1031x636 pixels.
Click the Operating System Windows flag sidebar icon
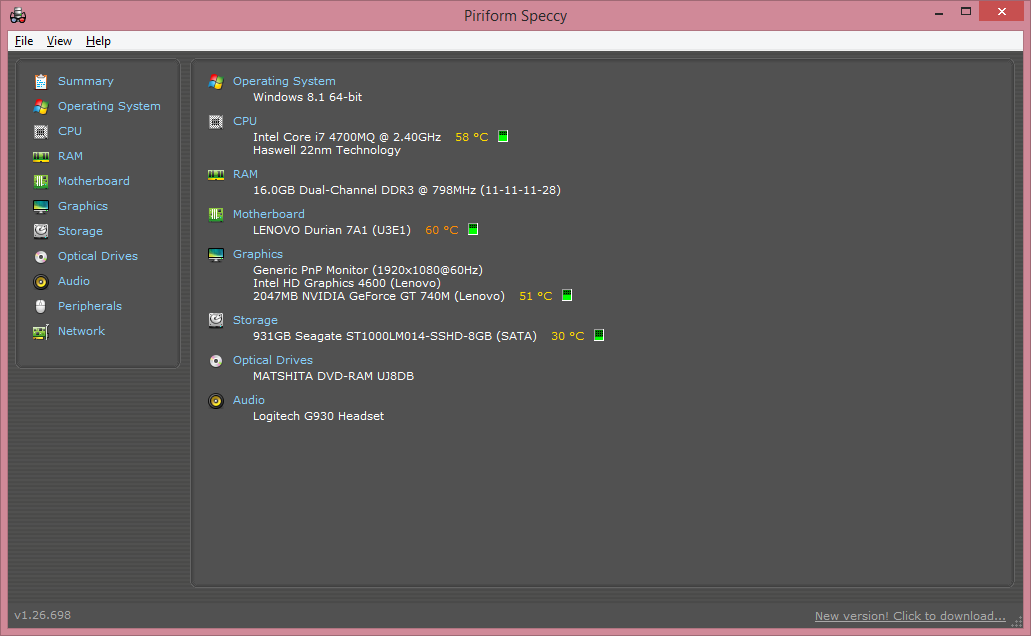[x=41, y=107]
